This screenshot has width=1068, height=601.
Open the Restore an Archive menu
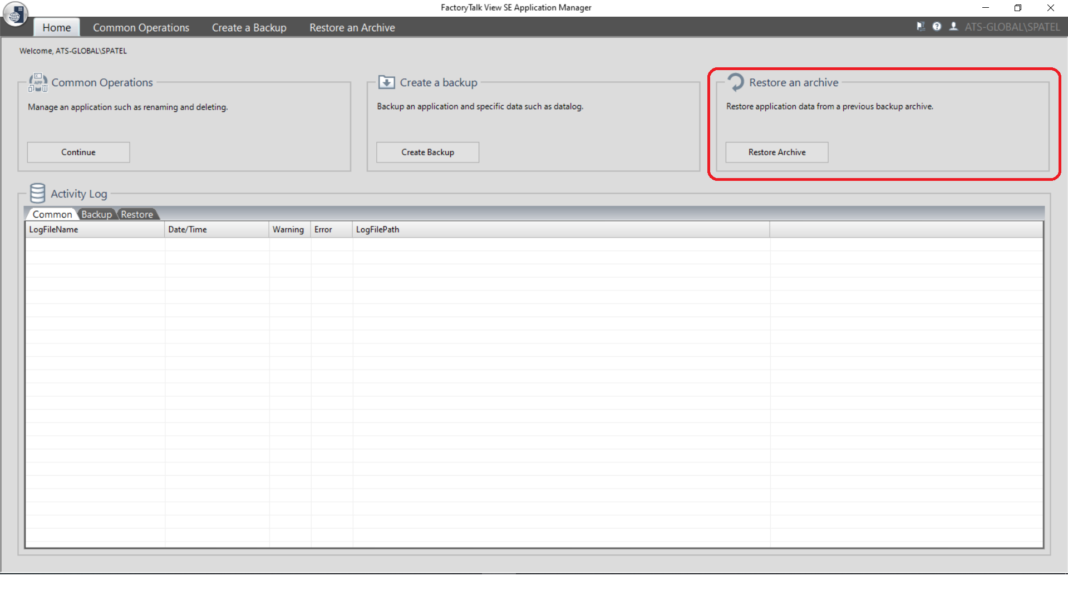(x=351, y=27)
